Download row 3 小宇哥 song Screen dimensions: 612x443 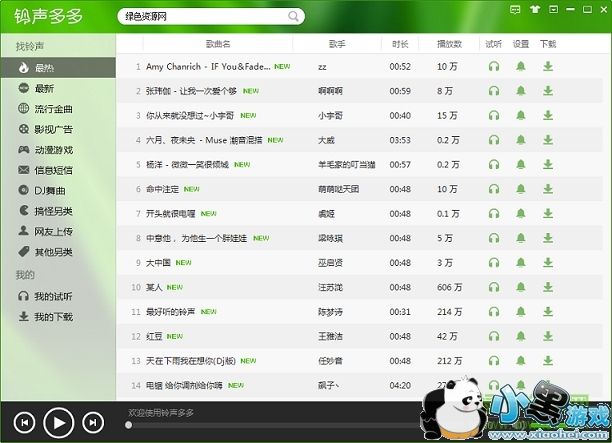548,116
